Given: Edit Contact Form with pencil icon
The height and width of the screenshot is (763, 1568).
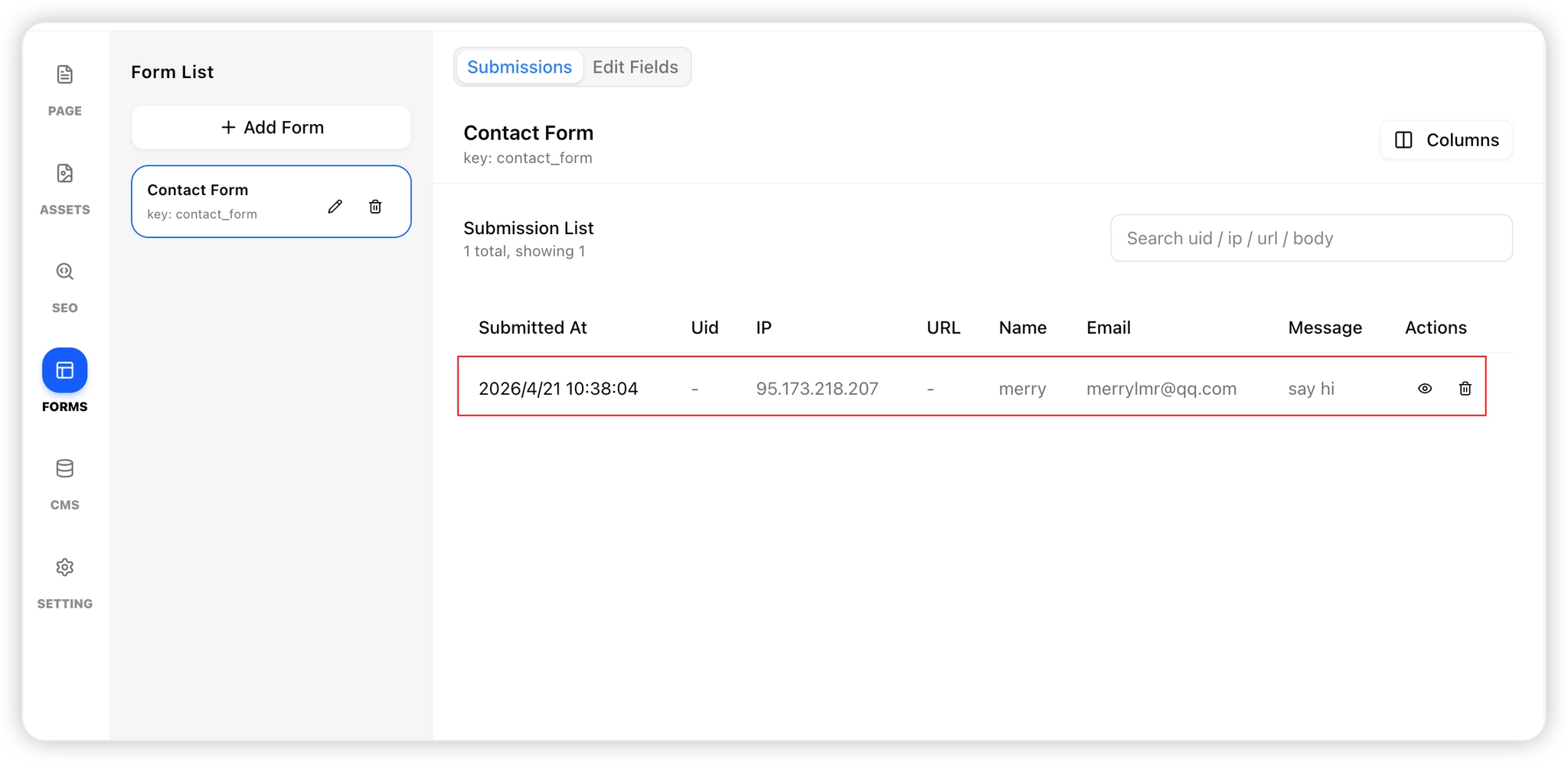Looking at the screenshot, I should 335,207.
